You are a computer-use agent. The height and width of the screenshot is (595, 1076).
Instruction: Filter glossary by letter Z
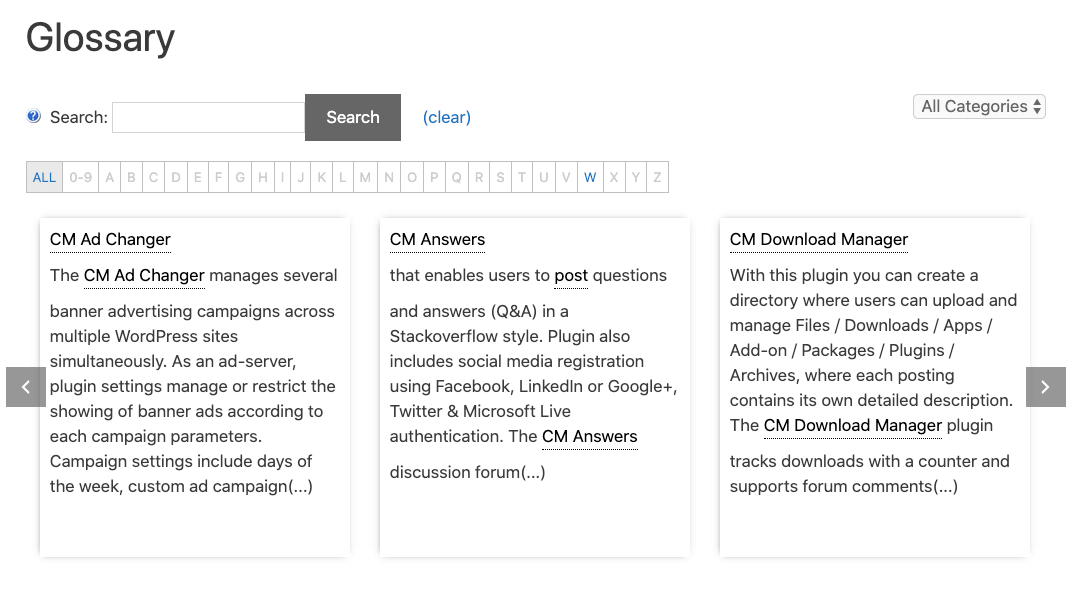[657, 178]
